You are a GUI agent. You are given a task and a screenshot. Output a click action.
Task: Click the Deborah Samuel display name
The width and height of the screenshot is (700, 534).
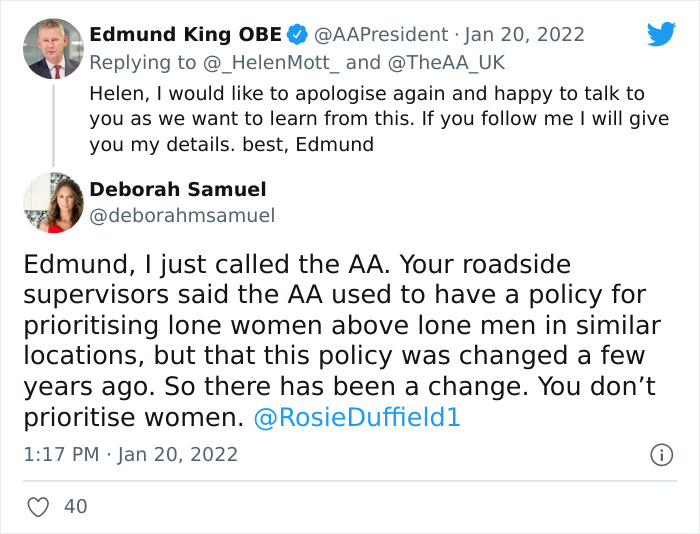178,189
